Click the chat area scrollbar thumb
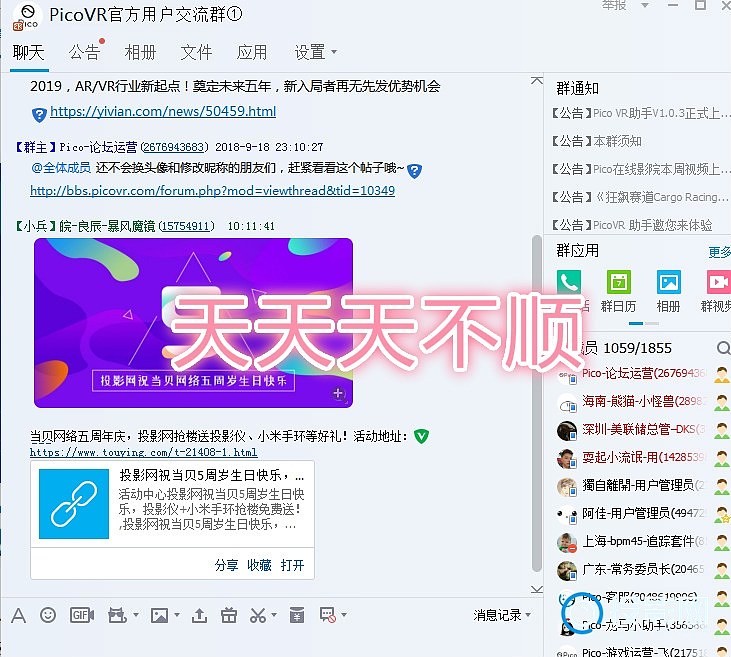The image size is (731, 657). click(x=537, y=403)
